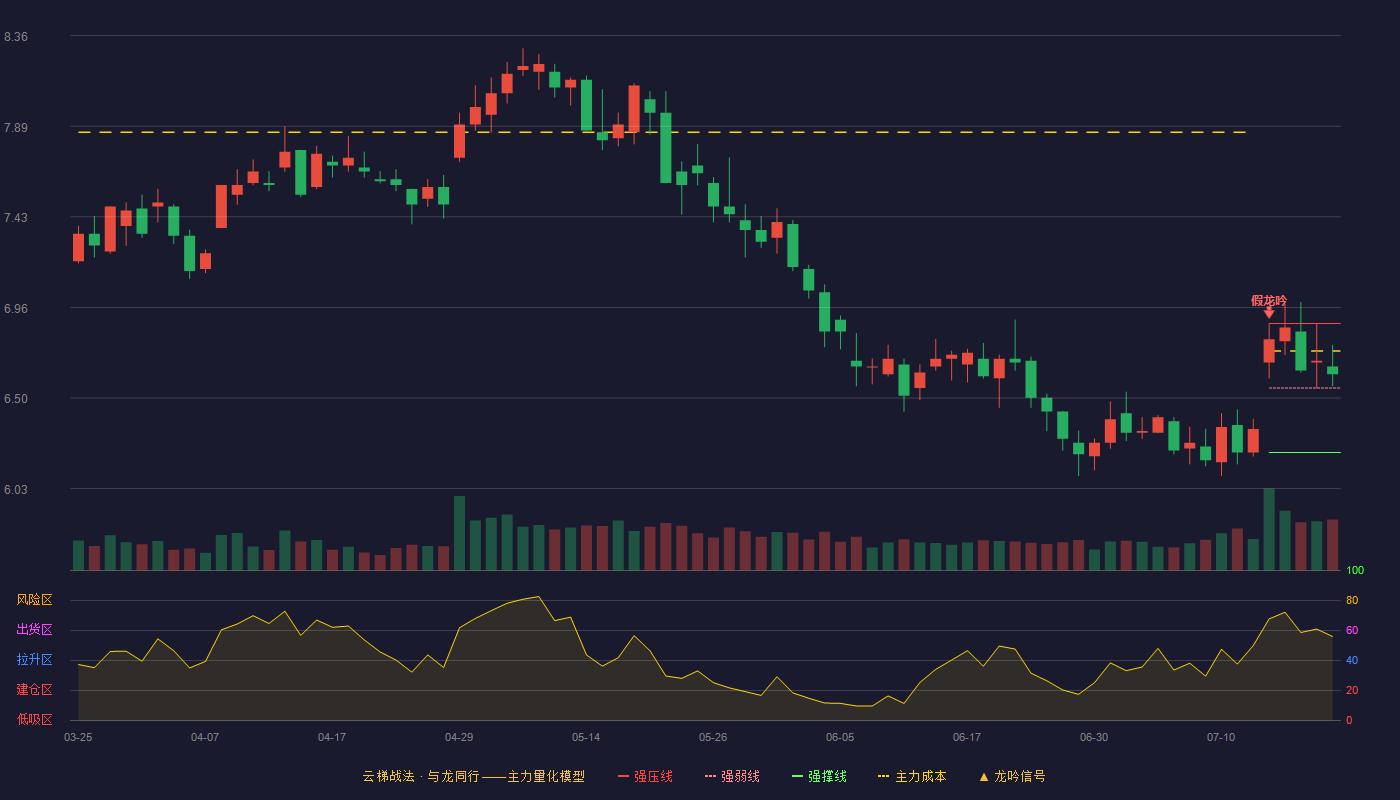The height and width of the screenshot is (800, 1400).
Task: Click the 06-17 date axis label
Action: pyautogui.click(x=967, y=737)
